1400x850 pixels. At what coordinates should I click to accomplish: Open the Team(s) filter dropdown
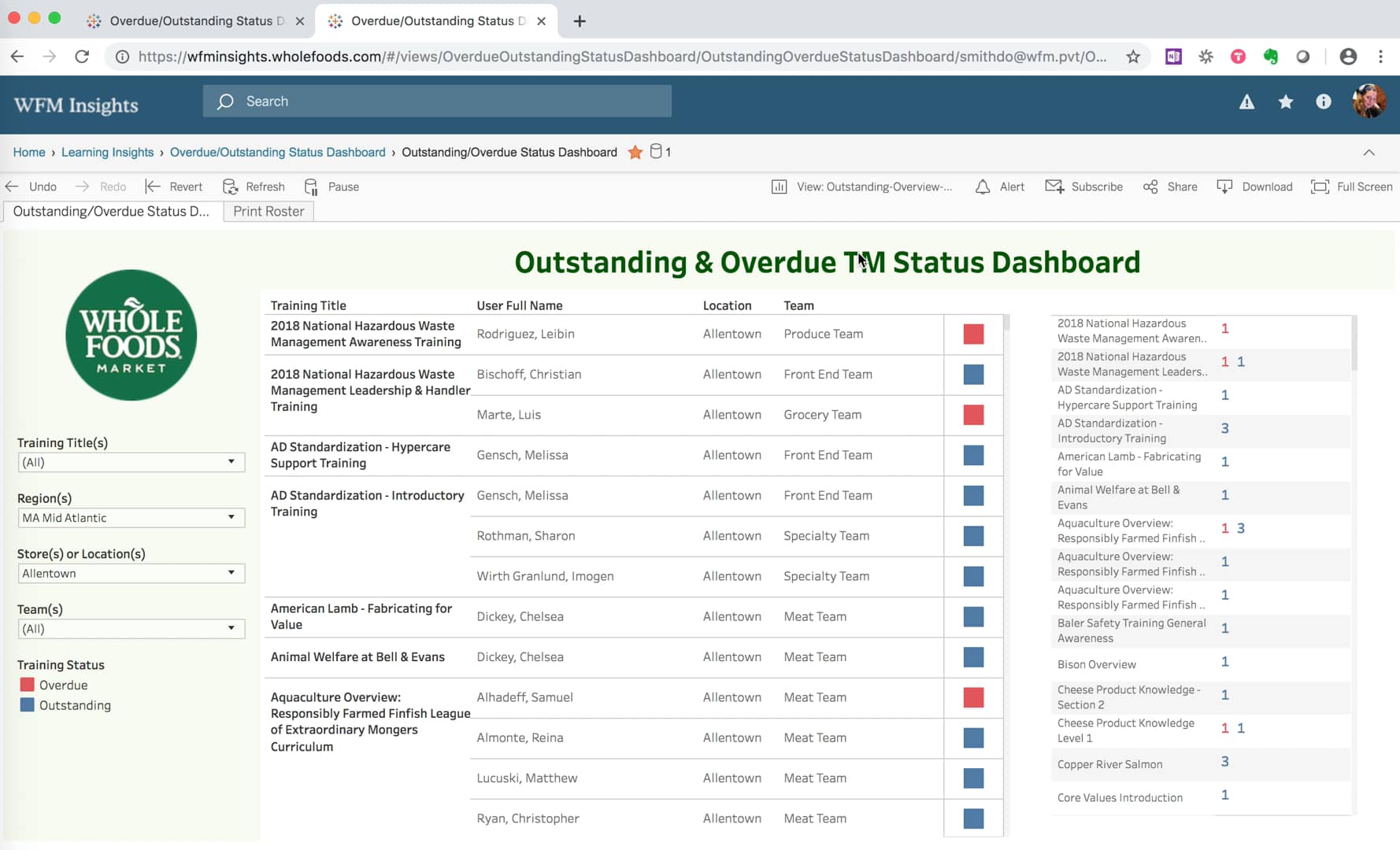131,628
